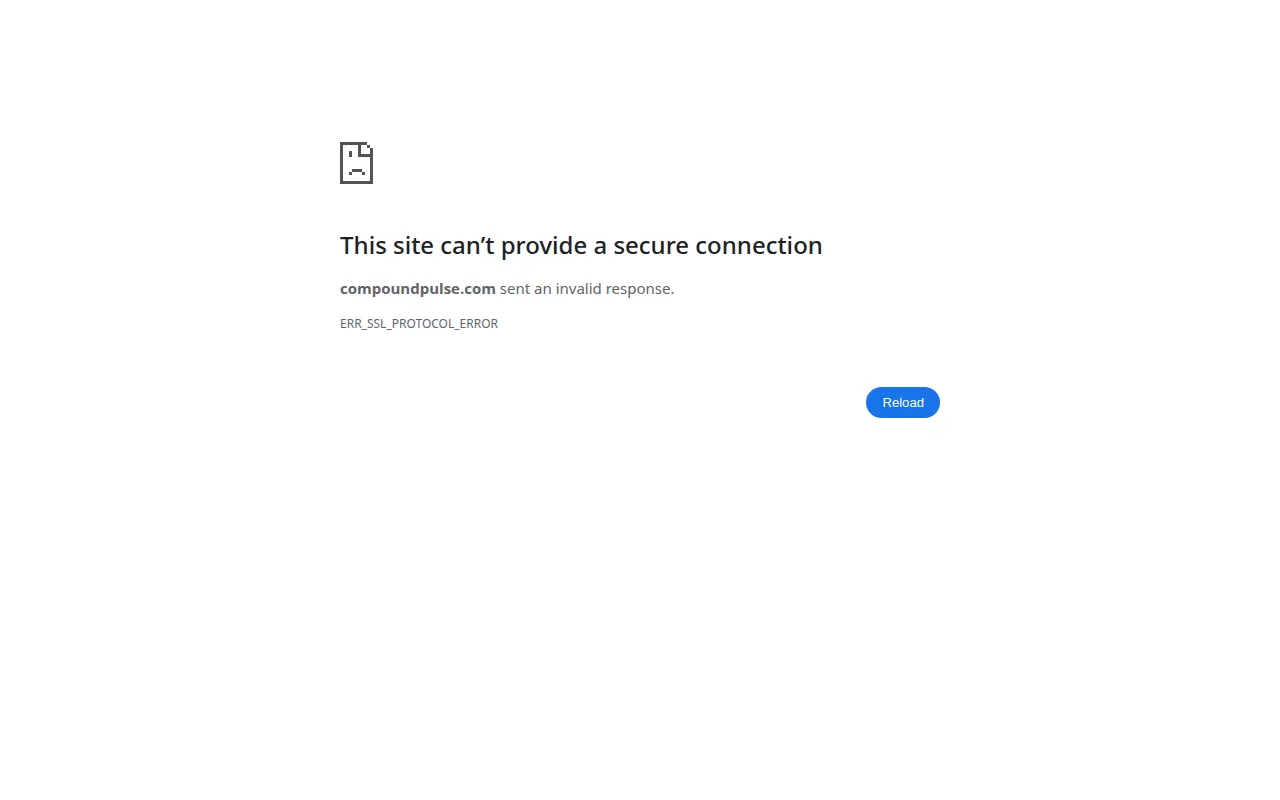Click the word "site" in the heading
The image size is (1280, 800).
[x=413, y=245]
